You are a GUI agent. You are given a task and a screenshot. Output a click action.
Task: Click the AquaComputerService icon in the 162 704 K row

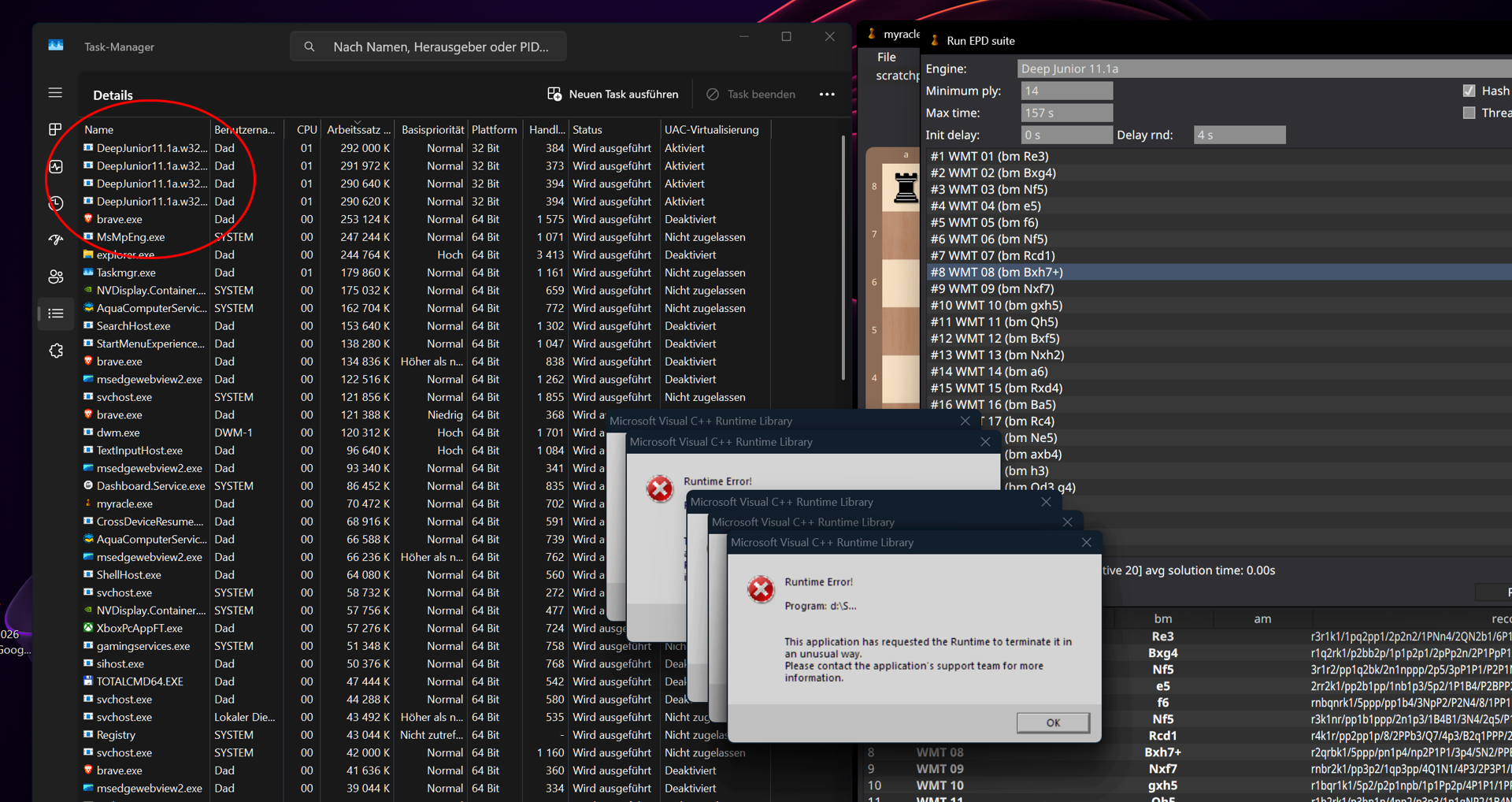88,308
